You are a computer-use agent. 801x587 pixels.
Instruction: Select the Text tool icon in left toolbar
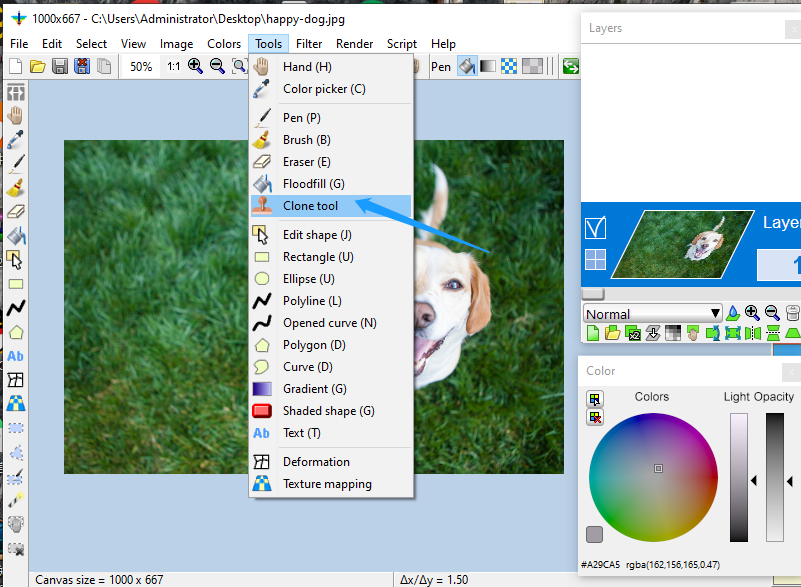pos(16,356)
